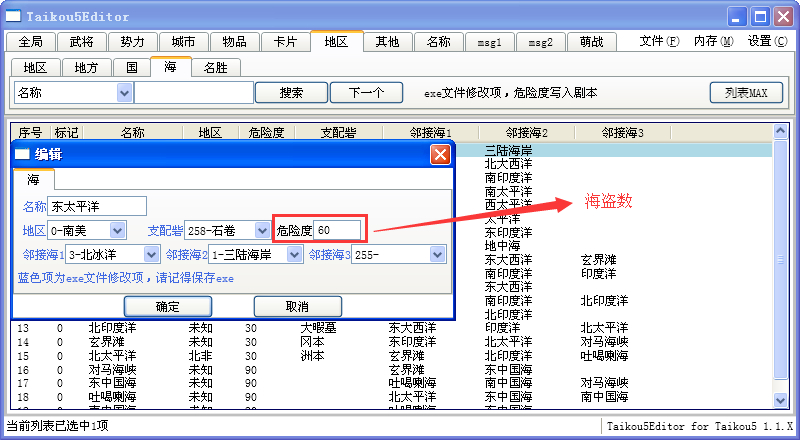Minimize the Taikou5Editor window
Image resolution: width=800 pixels, height=440 pixels.
click(x=736, y=17)
